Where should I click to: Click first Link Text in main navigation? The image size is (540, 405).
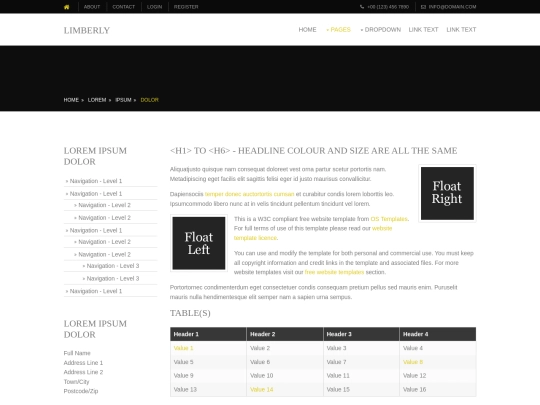click(x=423, y=30)
